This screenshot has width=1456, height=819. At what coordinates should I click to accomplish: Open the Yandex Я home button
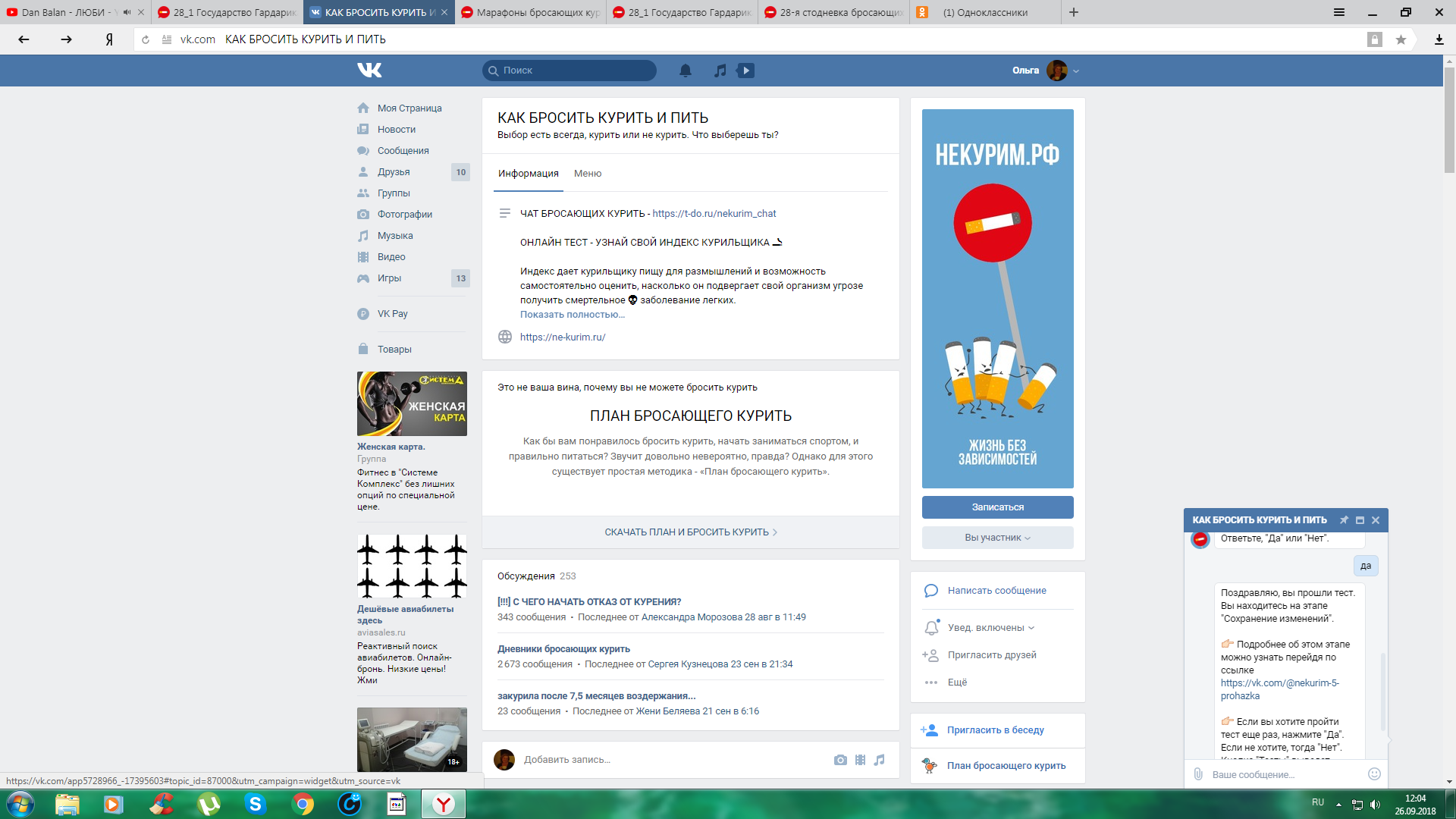[x=109, y=39]
